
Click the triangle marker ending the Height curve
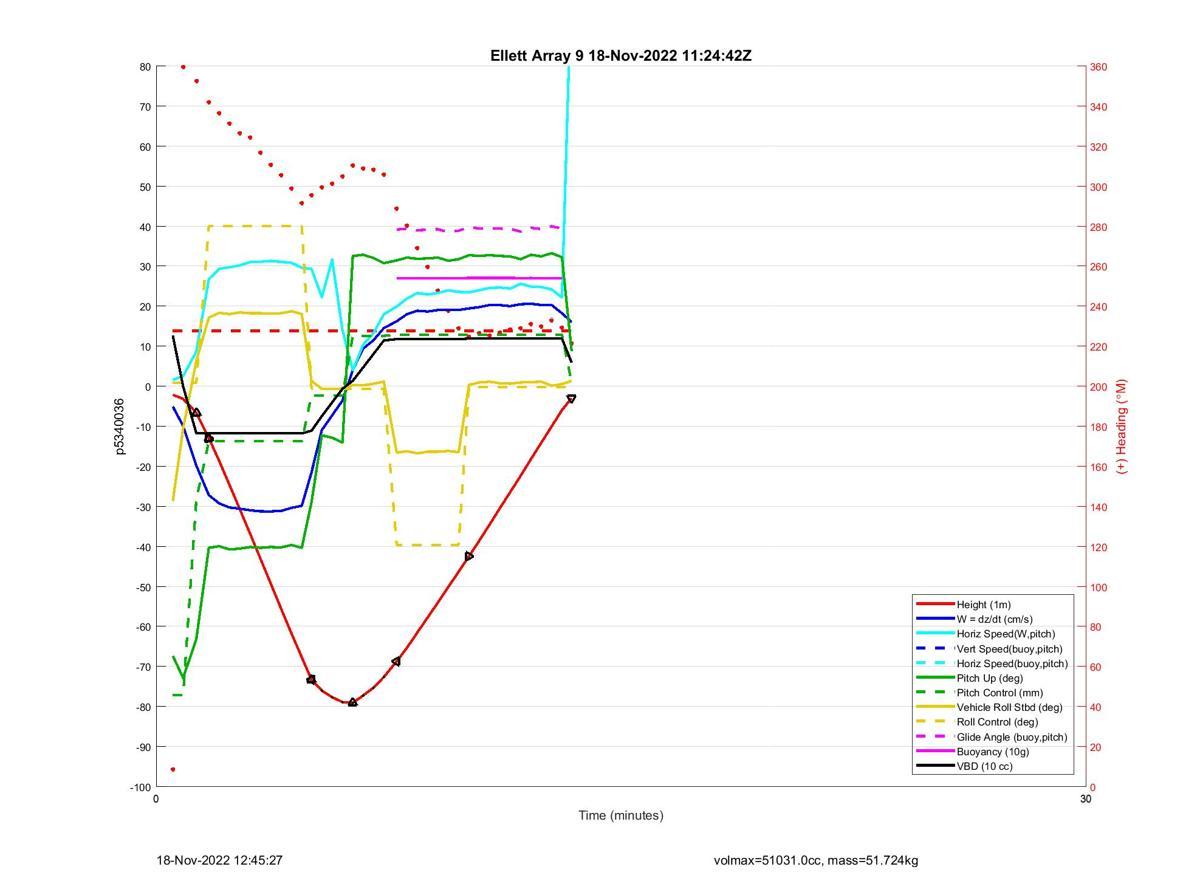tap(571, 398)
